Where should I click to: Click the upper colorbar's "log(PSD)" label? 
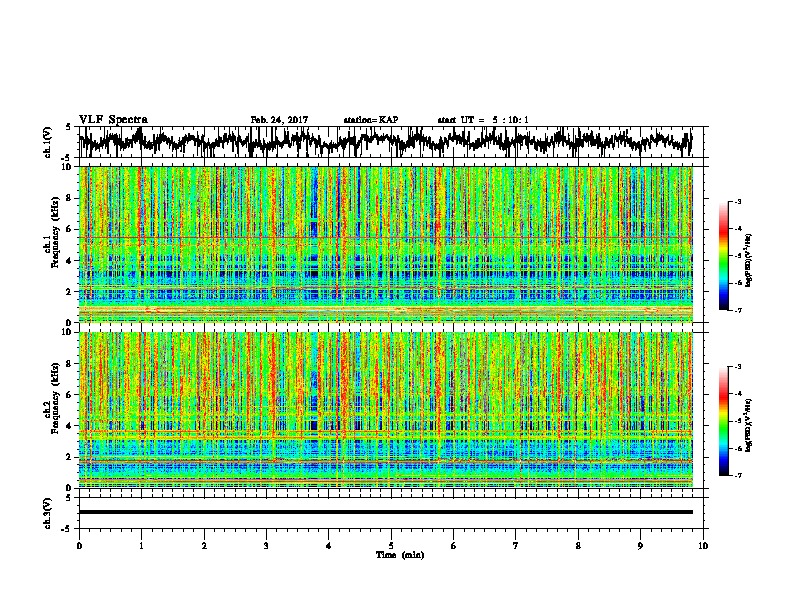(749, 260)
